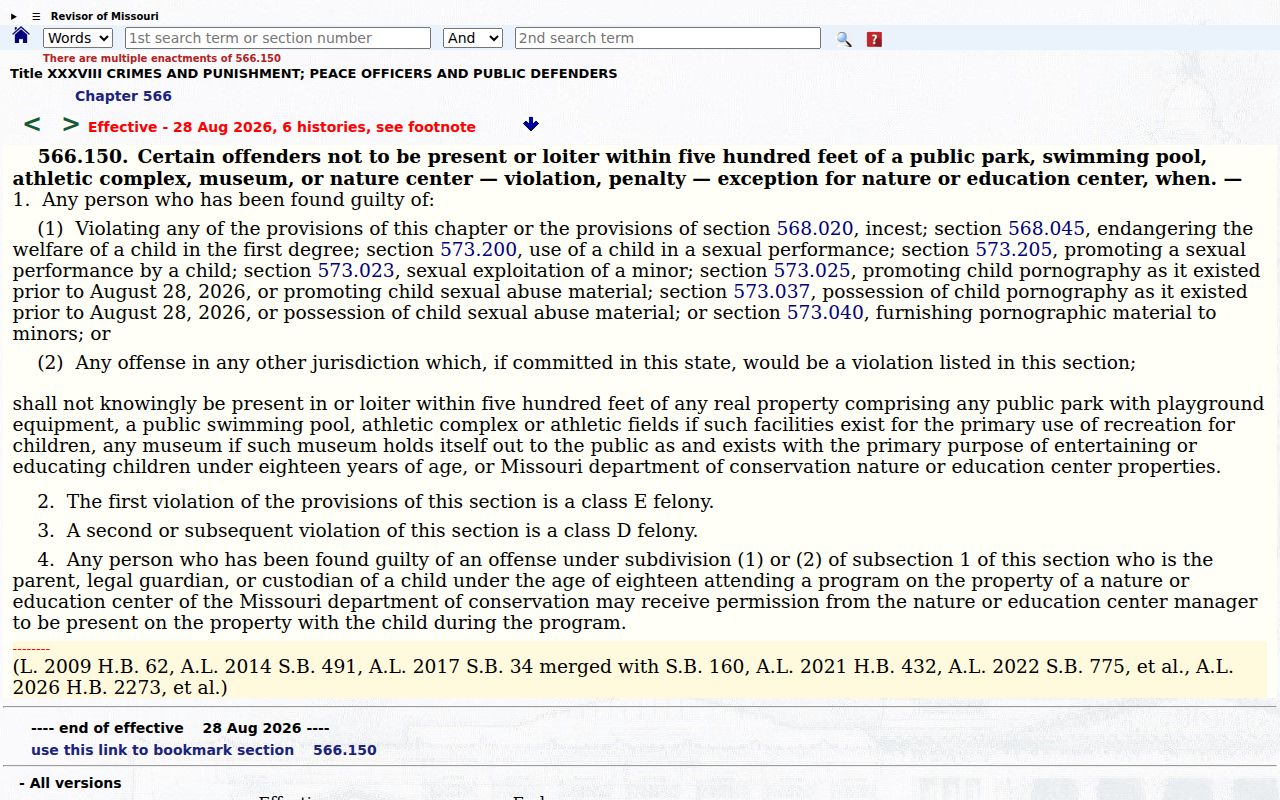Open section 573.025 link
The height and width of the screenshot is (800, 1280).
tap(812, 270)
